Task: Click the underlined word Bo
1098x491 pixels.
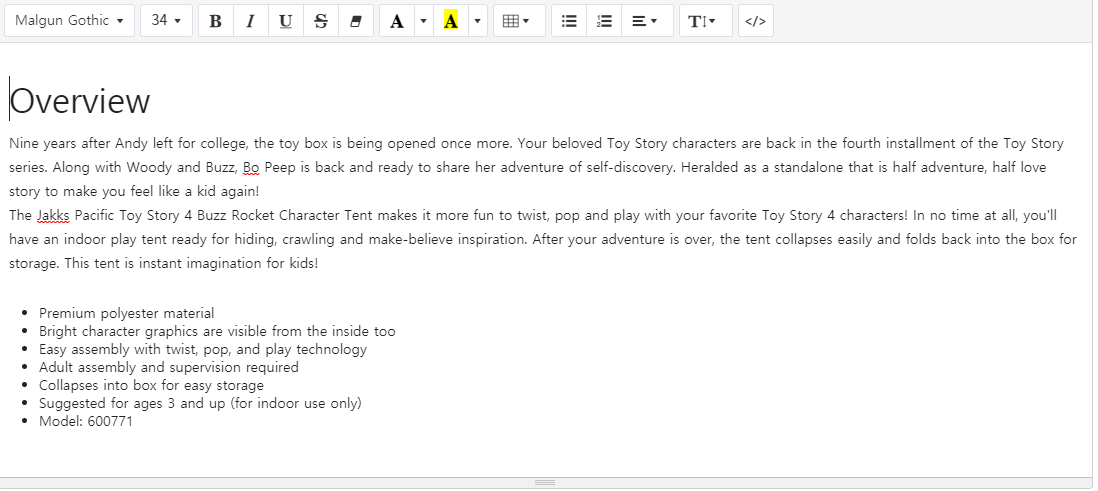Action: click(x=251, y=167)
